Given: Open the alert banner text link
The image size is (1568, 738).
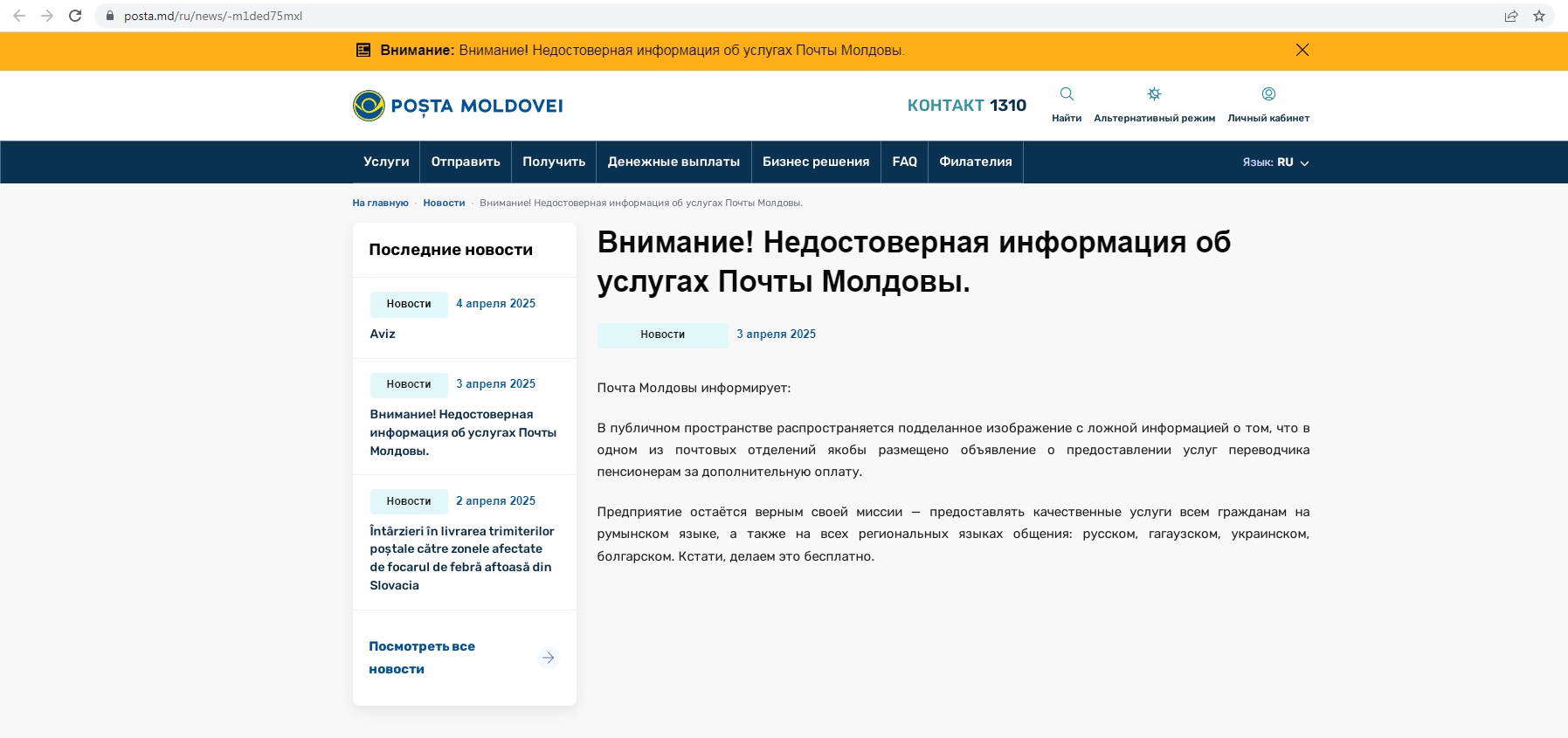Looking at the screenshot, I should [681, 51].
